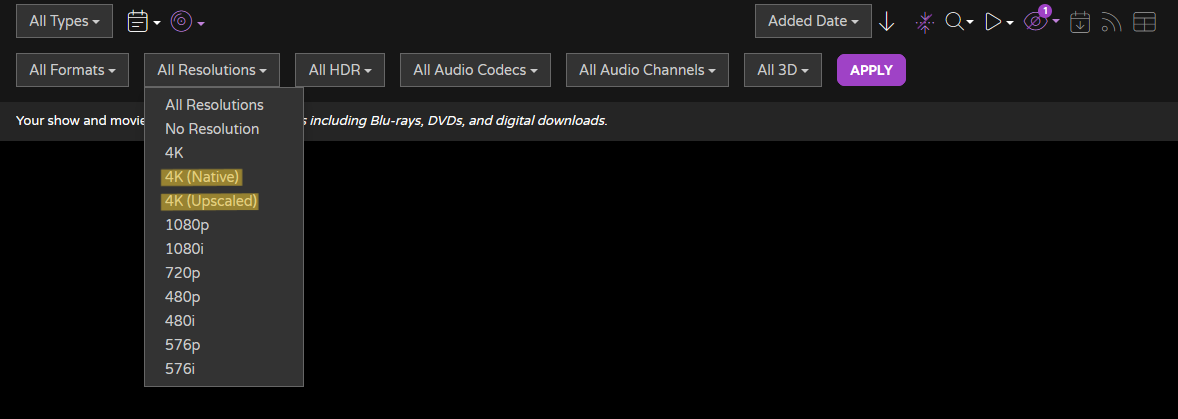Open the magnifying glass search icon
Viewport: 1178px width, 419px height.
(959, 22)
